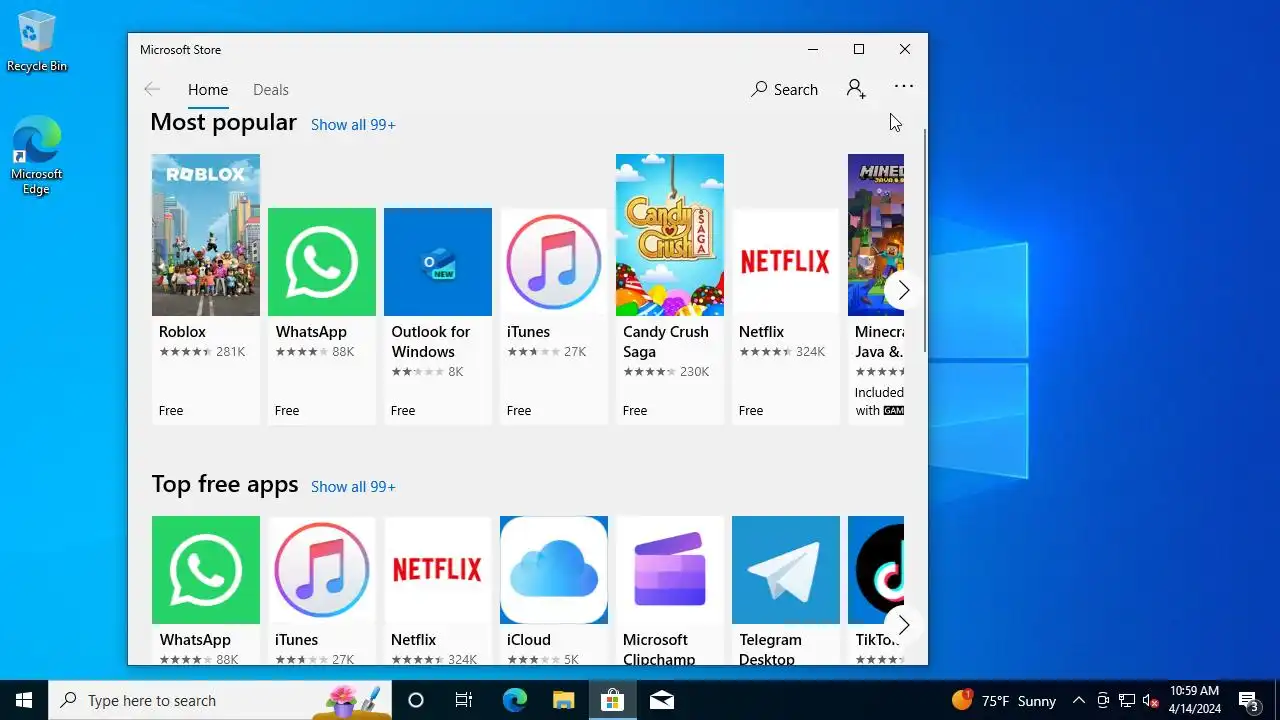Open the Microsoft Clipchamp app icon
This screenshot has width=1280, height=720.
pyautogui.click(x=670, y=570)
